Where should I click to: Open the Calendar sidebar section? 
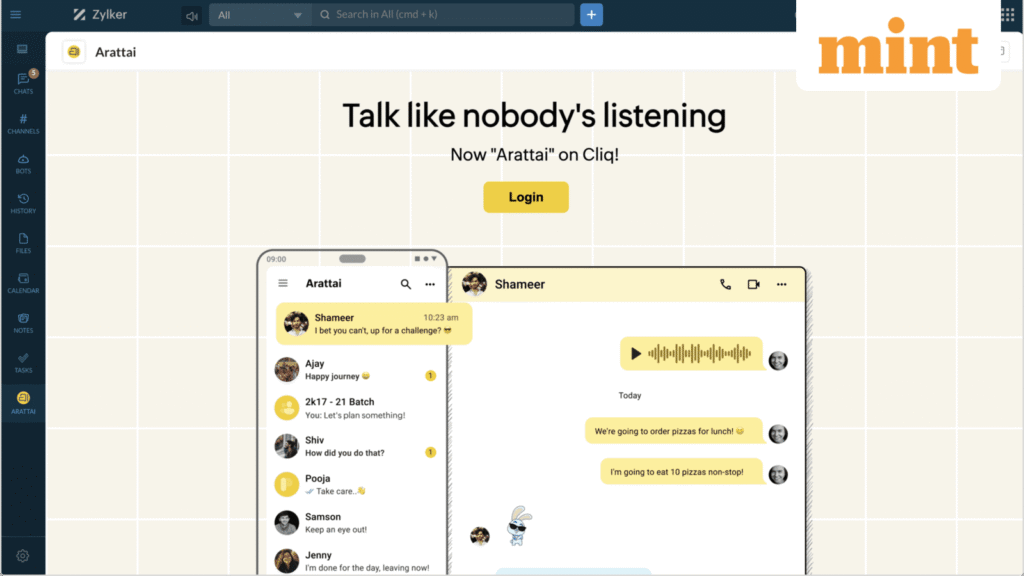(x=24, y=283)
